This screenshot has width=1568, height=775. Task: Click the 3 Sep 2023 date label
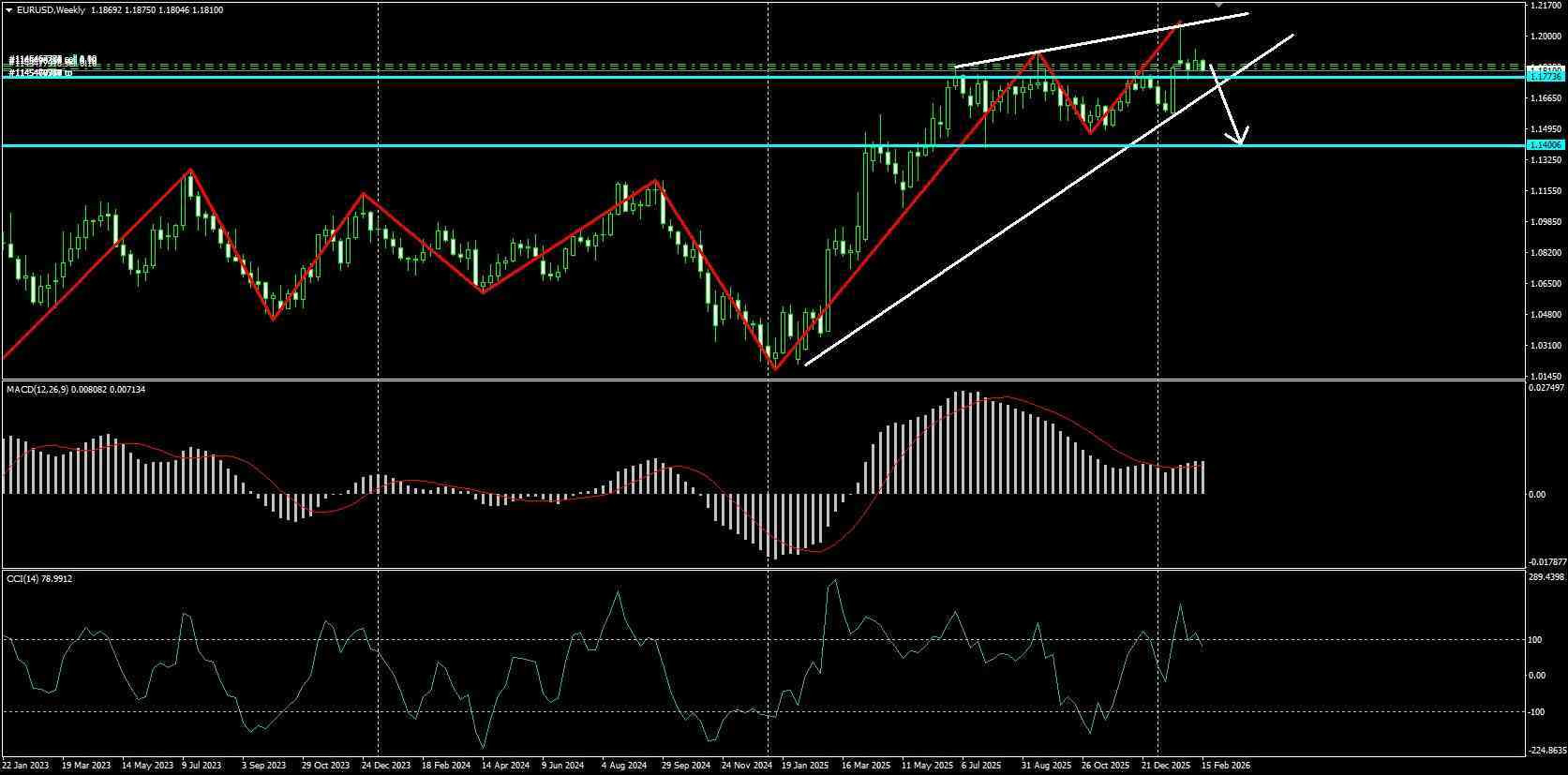tap(263, 766)
